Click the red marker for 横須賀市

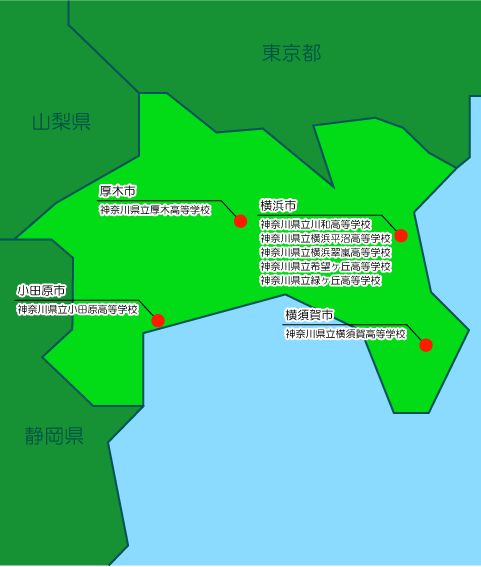pyautogui.click(x=426, y=345)
